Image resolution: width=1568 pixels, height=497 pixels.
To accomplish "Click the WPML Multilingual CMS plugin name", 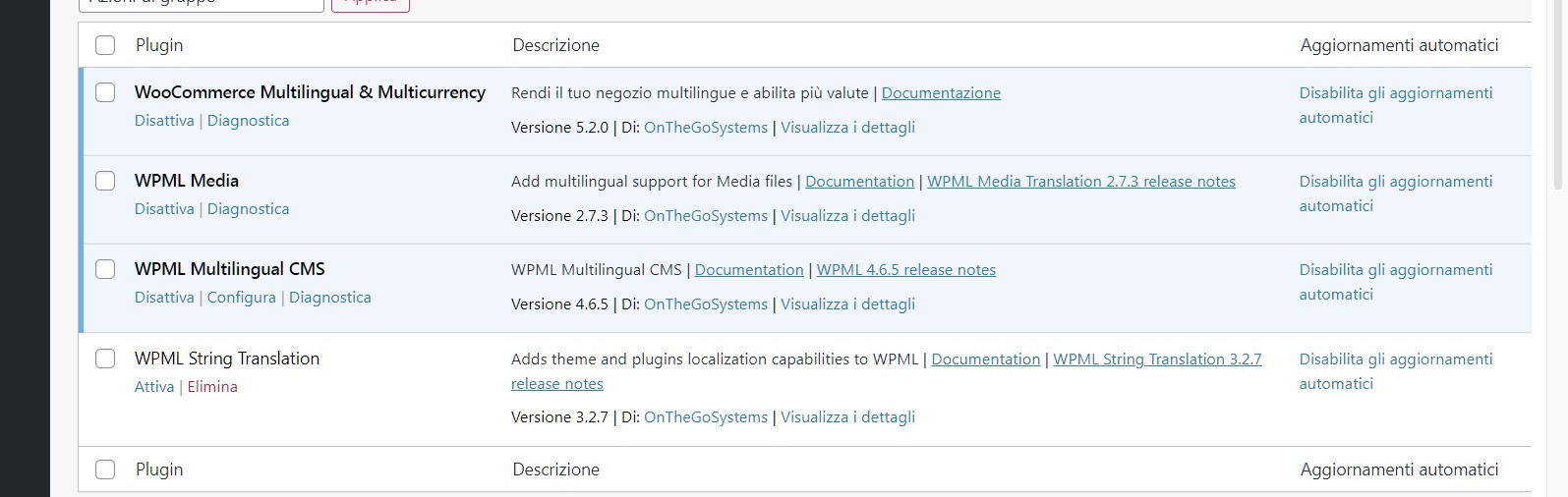I will click(230, 268).
